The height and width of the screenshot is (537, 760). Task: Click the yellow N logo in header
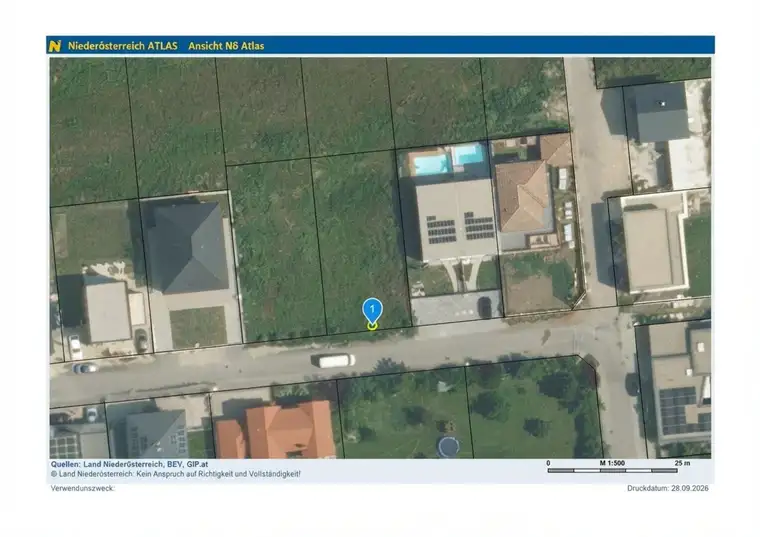click(x=55, y=46)
